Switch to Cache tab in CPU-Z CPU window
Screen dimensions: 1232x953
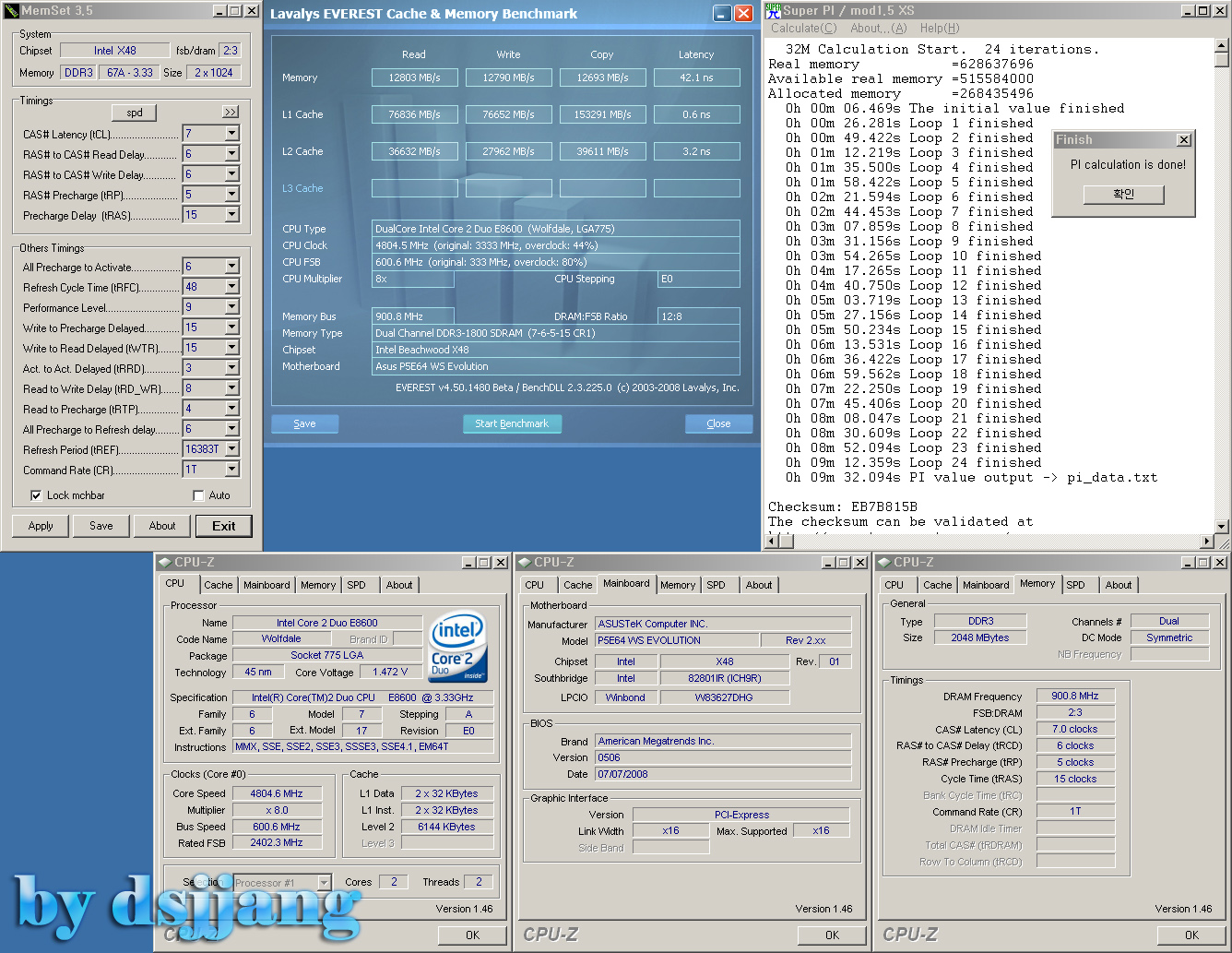tap(219, 585)
